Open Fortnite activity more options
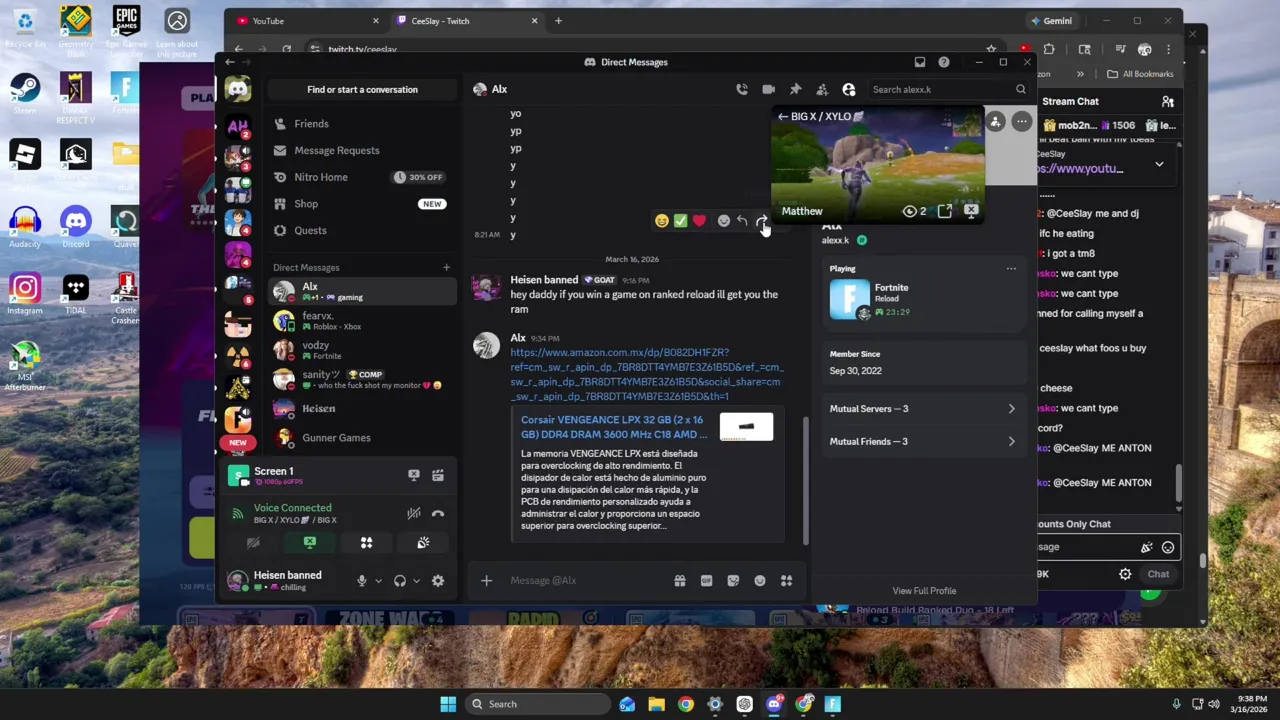1280x720 pixels. coord(1011,268)
